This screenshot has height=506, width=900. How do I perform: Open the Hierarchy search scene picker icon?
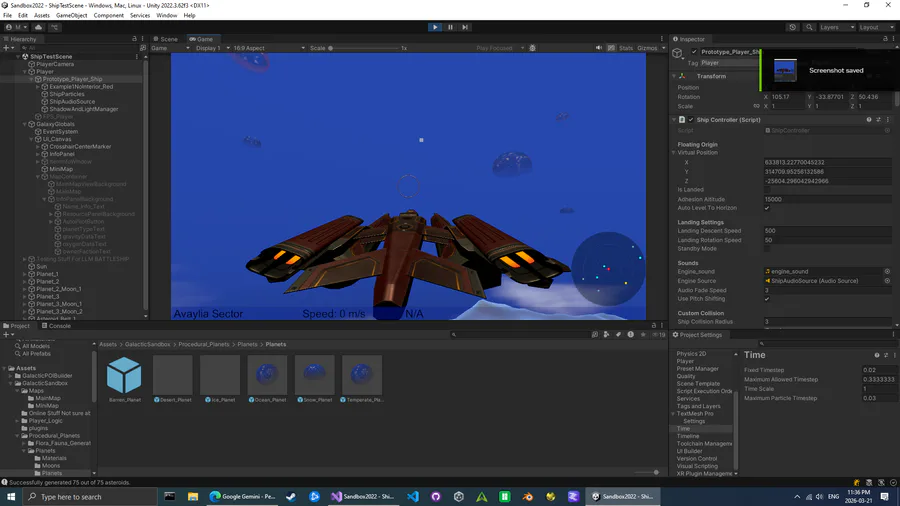point(143,48)
